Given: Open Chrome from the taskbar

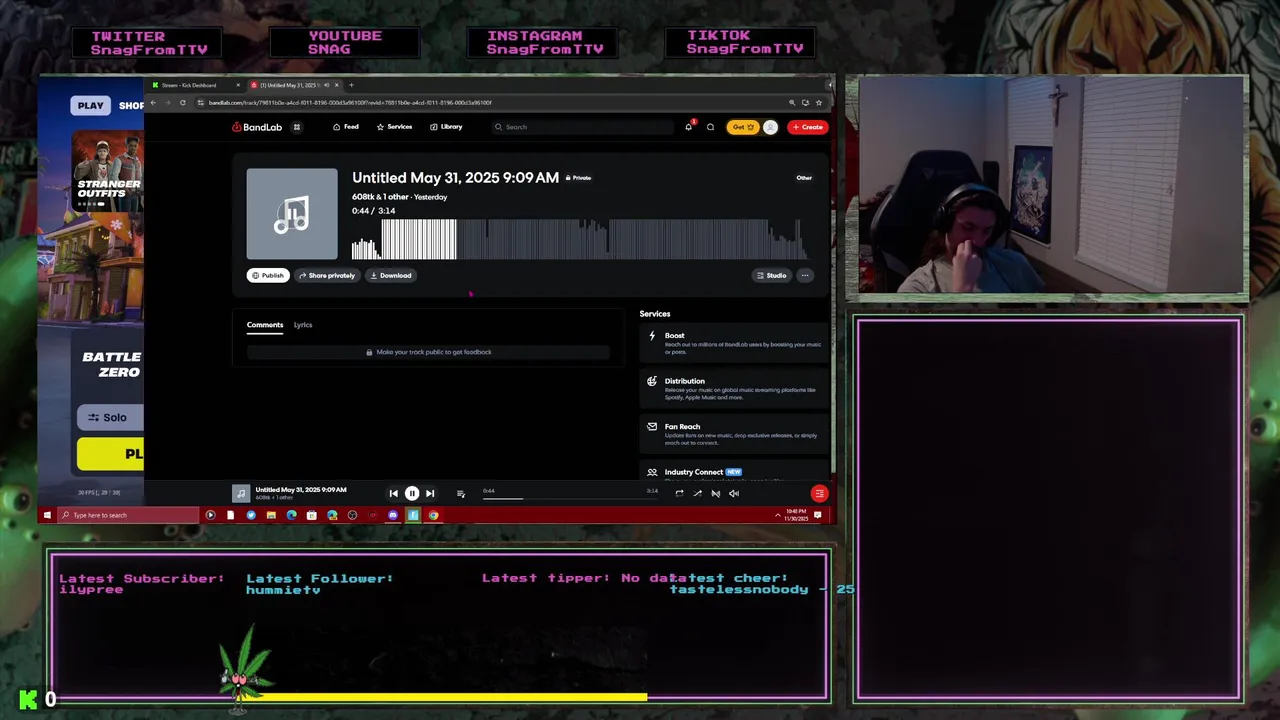Looking at the screenshot, I should 433,515.
